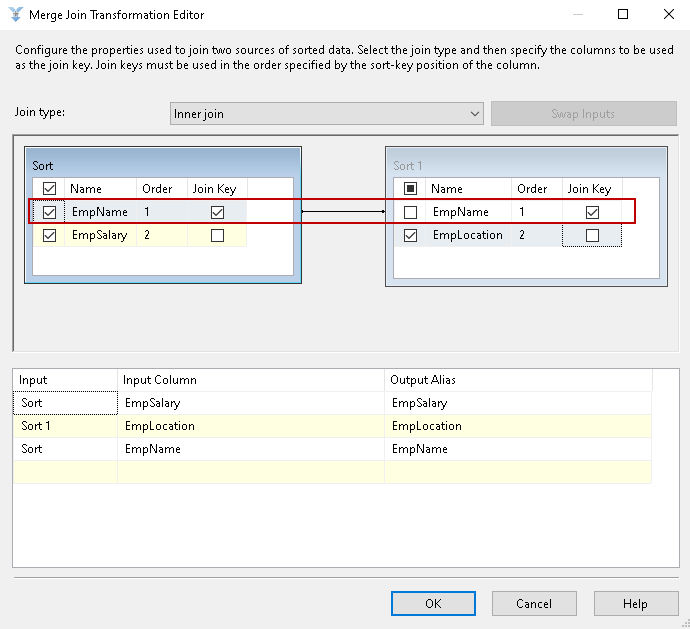This screenshot has width=690, height=629.
Task: Toggle the select-all checkbox in the Sort header
Action: [49, 189]
